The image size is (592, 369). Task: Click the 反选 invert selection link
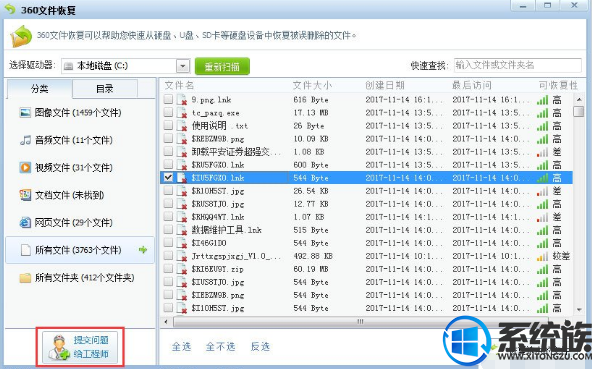[x=260, y=347]
